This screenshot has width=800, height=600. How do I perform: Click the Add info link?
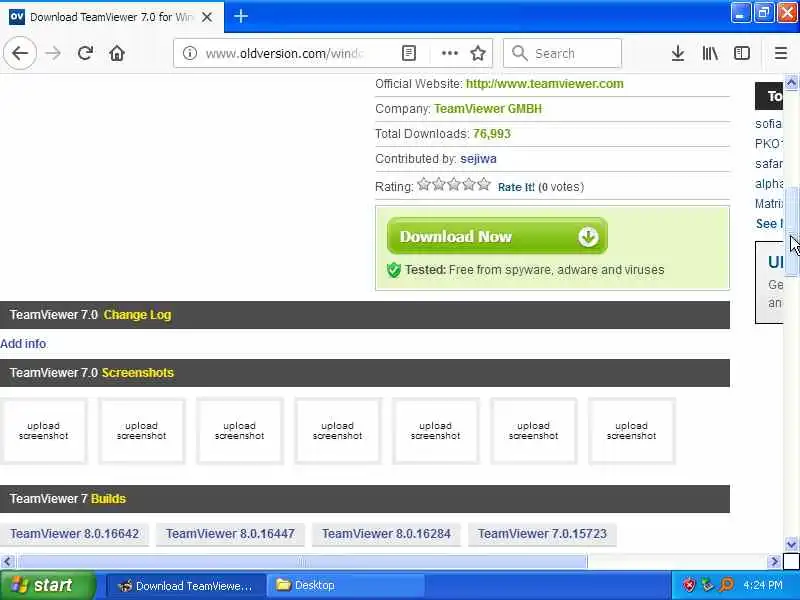[x=23, y=344]
